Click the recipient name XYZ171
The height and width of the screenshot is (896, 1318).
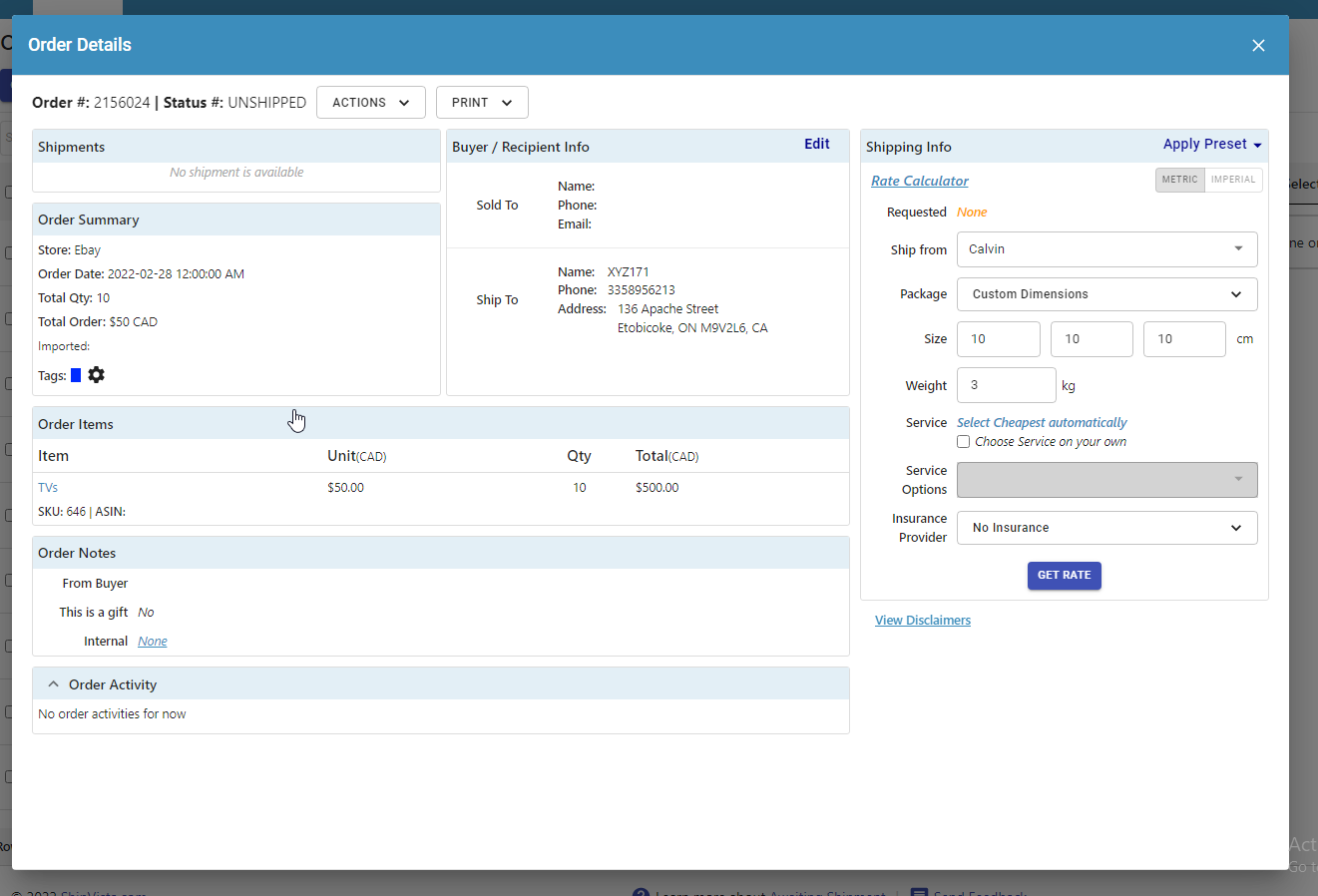(629, 272)
